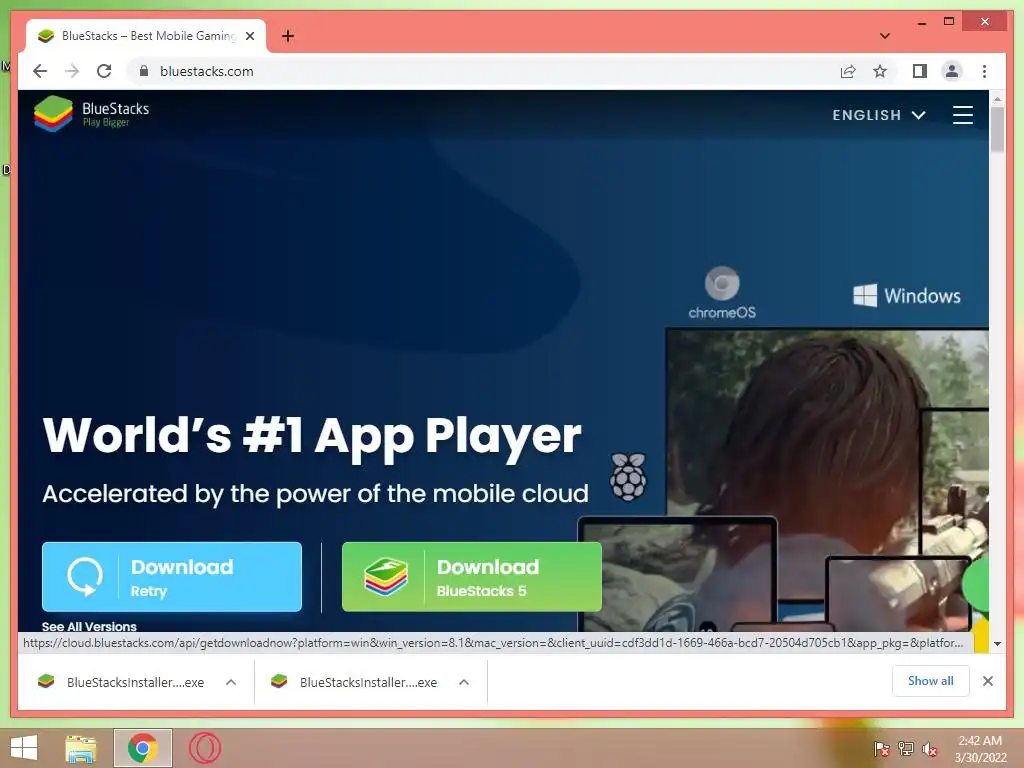This screenshot has width=1024, height=768.
Task: Click the page vertical scrollbar thumb
Action: [x=997, y=129]
